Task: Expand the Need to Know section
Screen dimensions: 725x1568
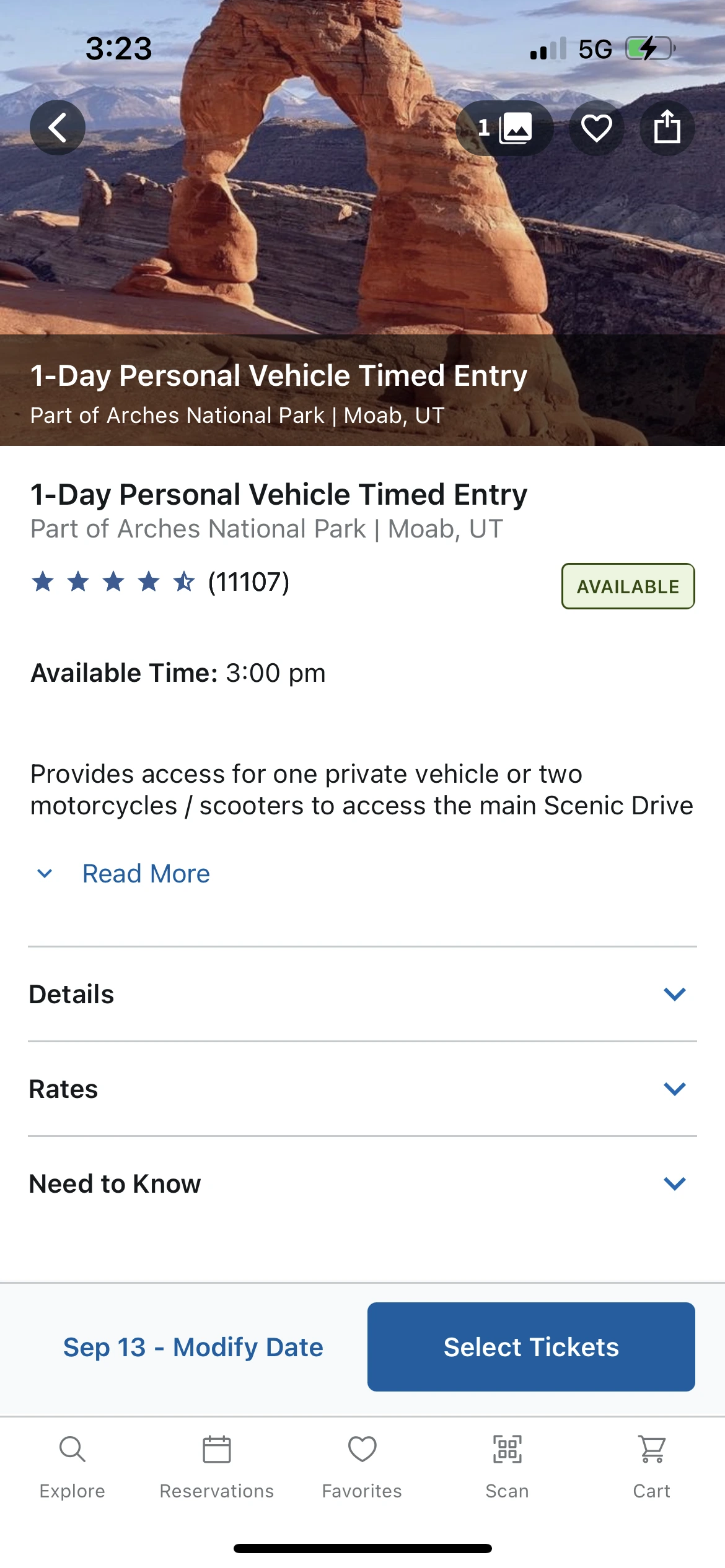Action: 362,1183
